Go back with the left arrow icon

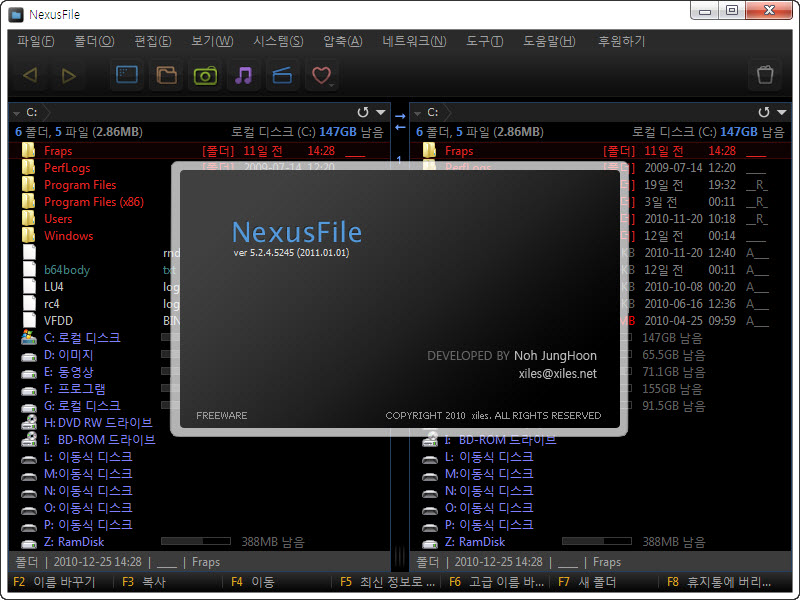30,76
